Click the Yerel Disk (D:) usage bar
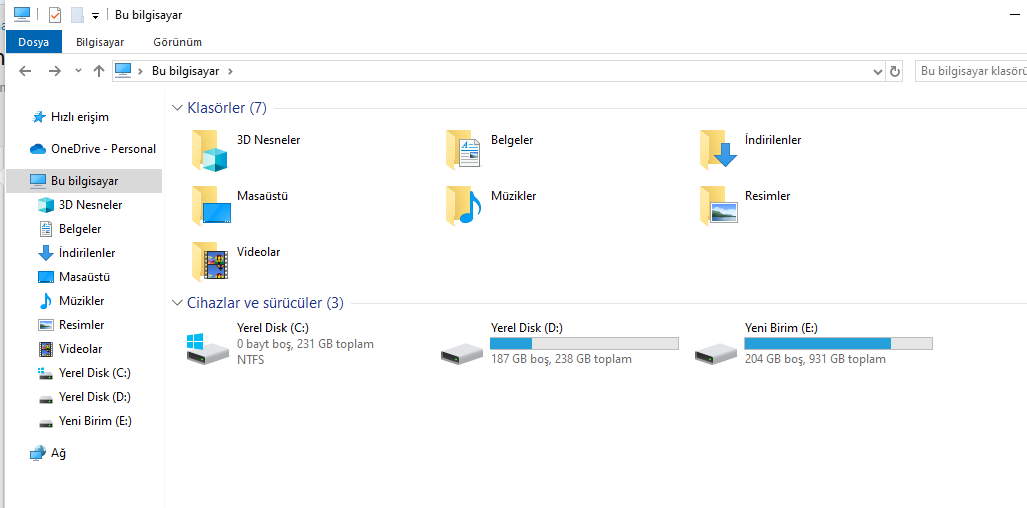 click(584, 344)
